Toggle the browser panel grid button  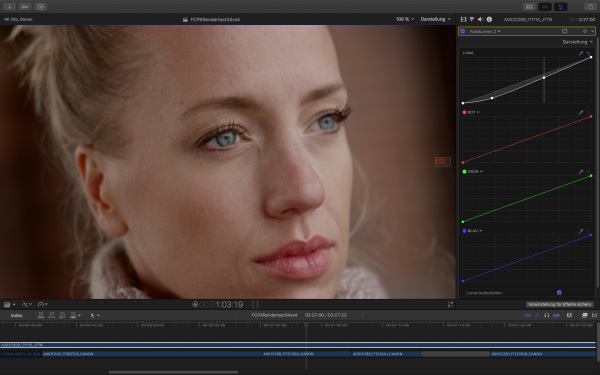[529, 7]
